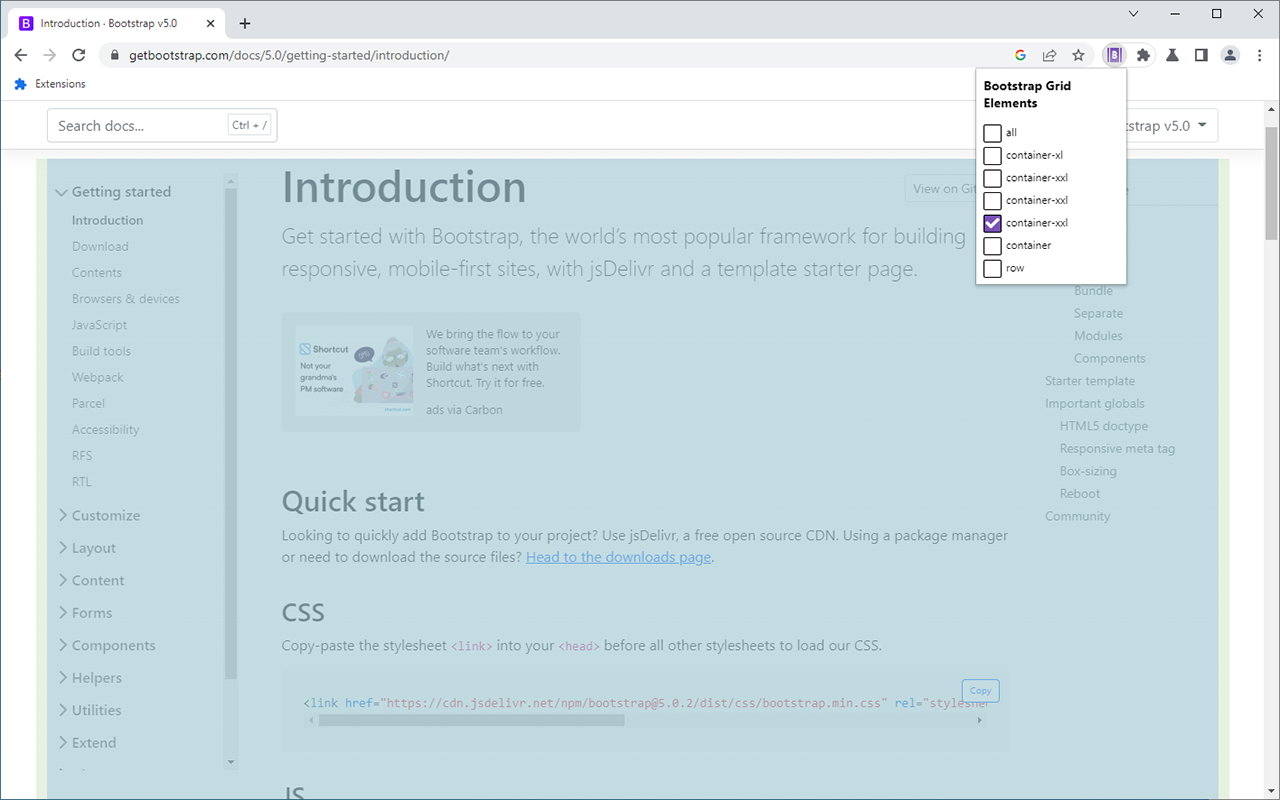
Task: Open the Build tools sidebar page
Action: coord(101,352)
